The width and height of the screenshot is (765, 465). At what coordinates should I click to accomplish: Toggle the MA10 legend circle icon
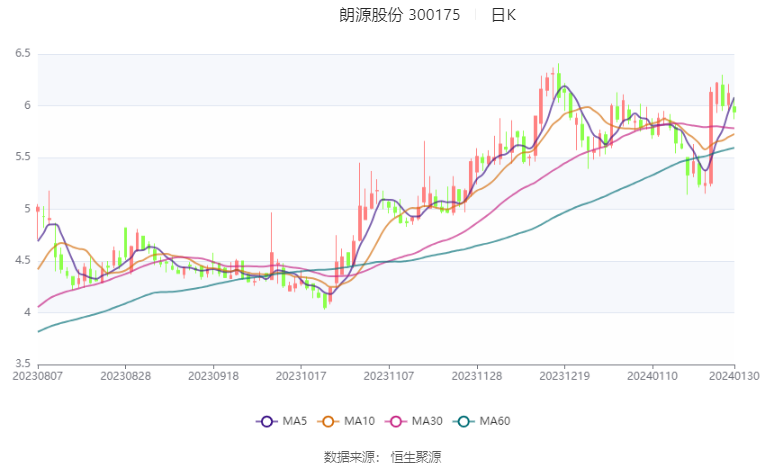point(328,422)
